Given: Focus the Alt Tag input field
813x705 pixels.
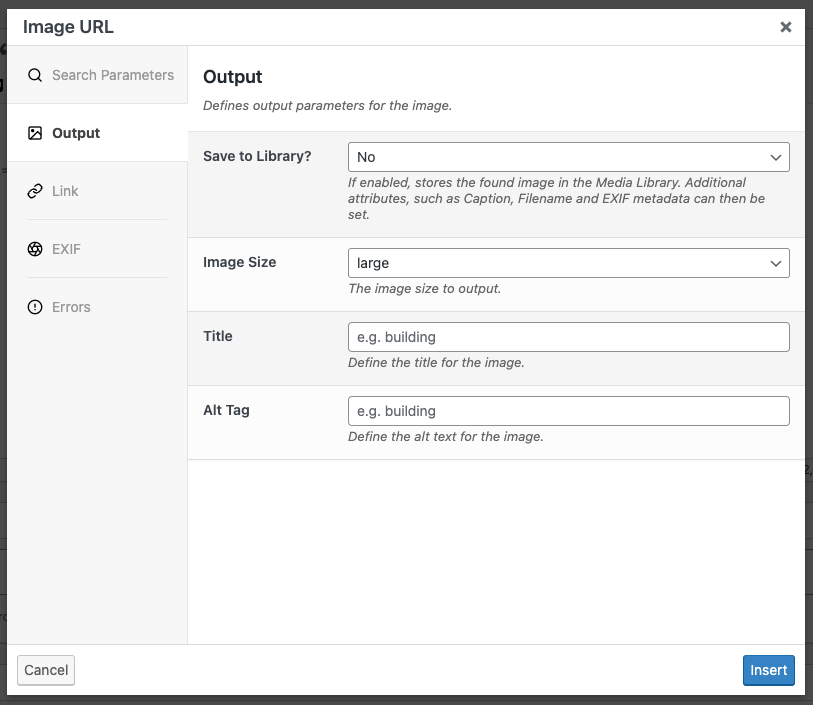Looking at the screenshot, I should click(x=569, y=411).
